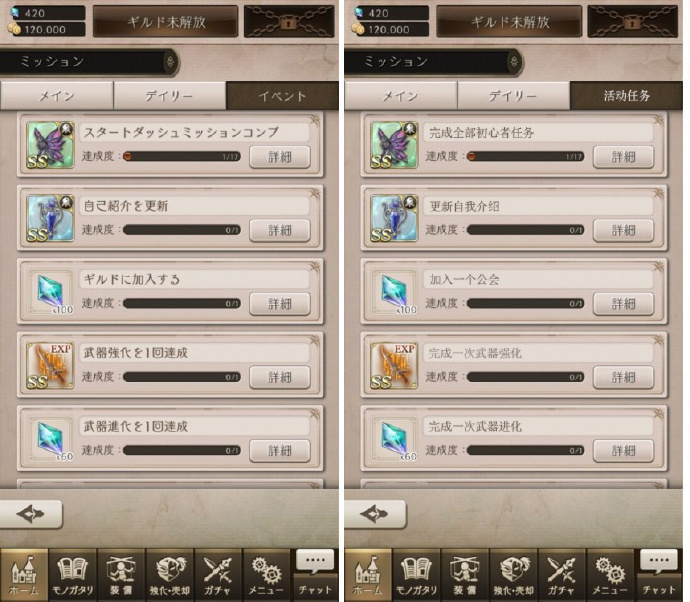The height and width of the screenshot is (602, 690).
Task: Open the 活动任务 tab
Action: click(x=626, y=95)
